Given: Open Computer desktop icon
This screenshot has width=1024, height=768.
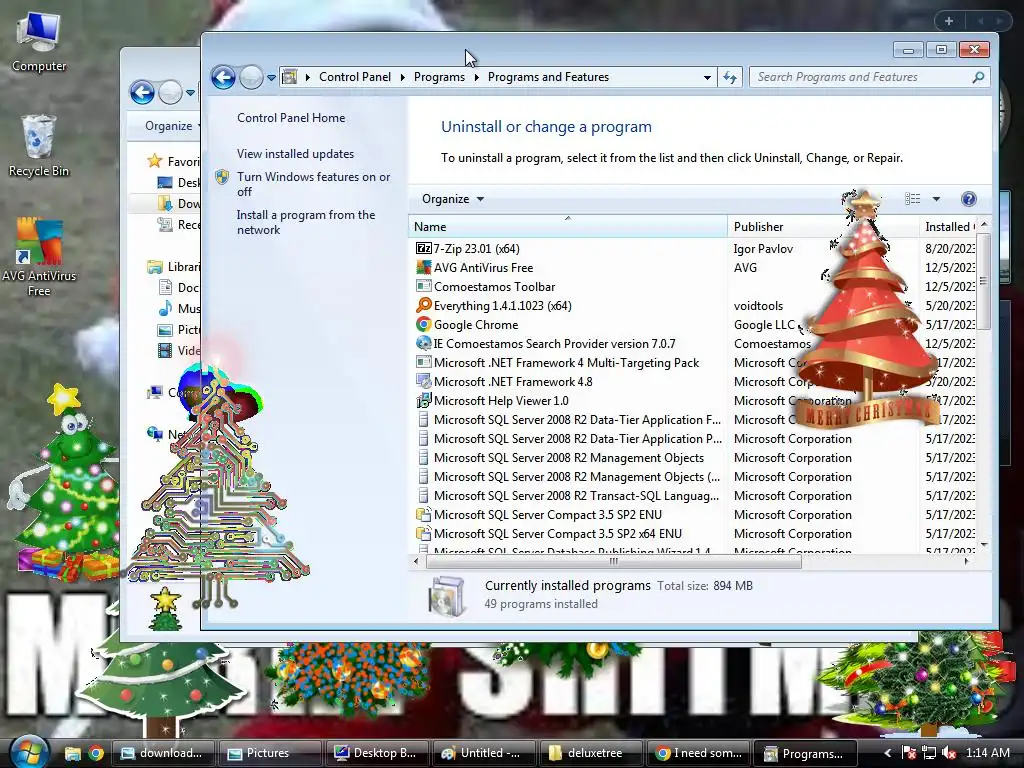Looking at the screenshot, I should coord(39,43).
